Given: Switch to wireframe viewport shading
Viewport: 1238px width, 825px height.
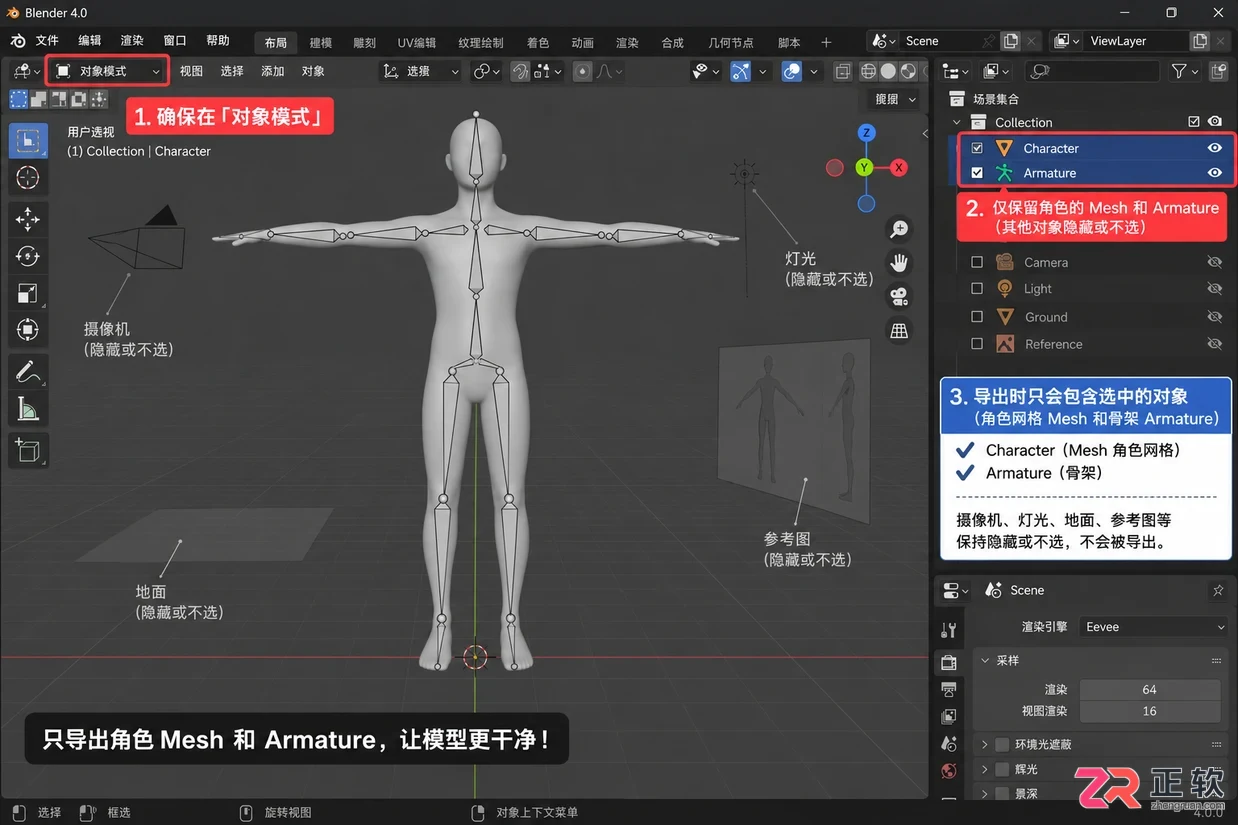Looking at the screenshot, I should [868, 72].
